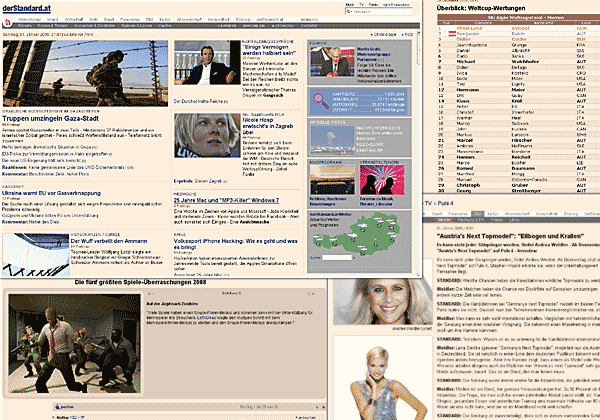Open the Gesundheit section in main navigation
The width and height of the screenshot is (600, 420).
pyautogui.click(x=218, y=19)
